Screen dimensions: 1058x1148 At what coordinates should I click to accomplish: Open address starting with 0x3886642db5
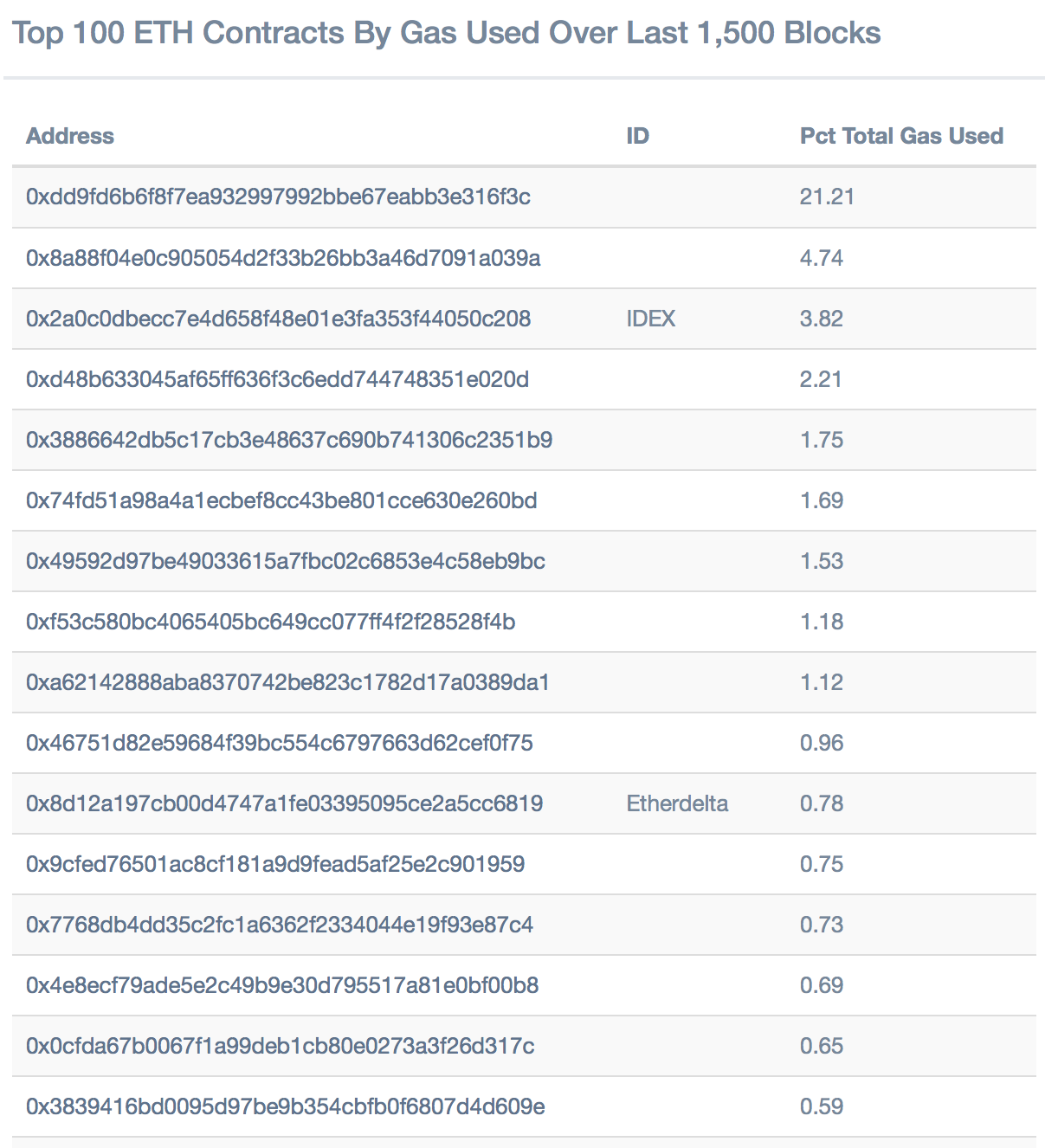[289, 440]
